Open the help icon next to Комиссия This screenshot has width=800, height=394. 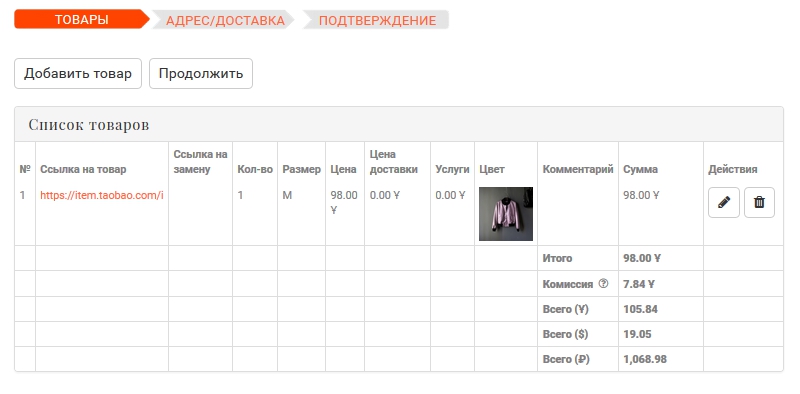pos(603,284)
